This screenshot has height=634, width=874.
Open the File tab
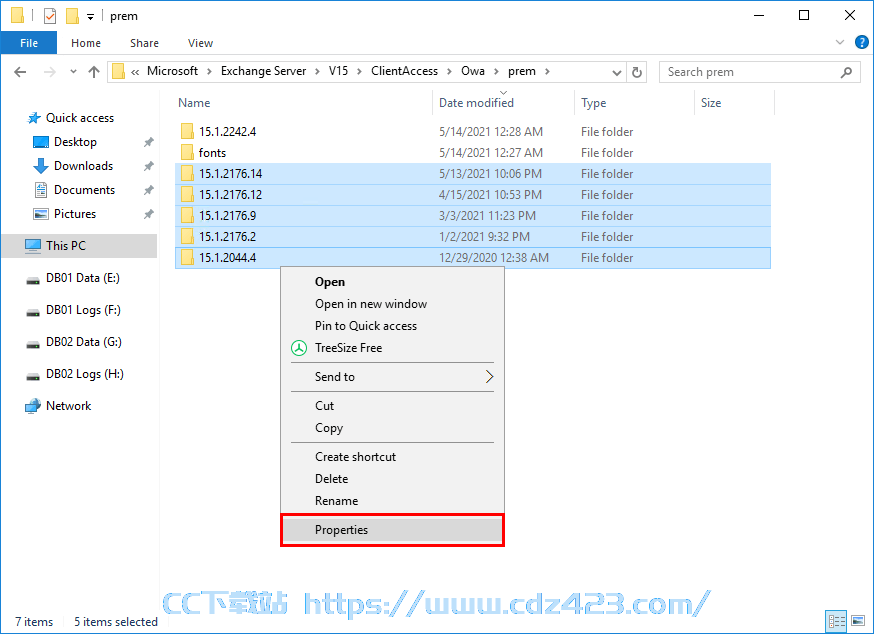click(x=29, y=43)
